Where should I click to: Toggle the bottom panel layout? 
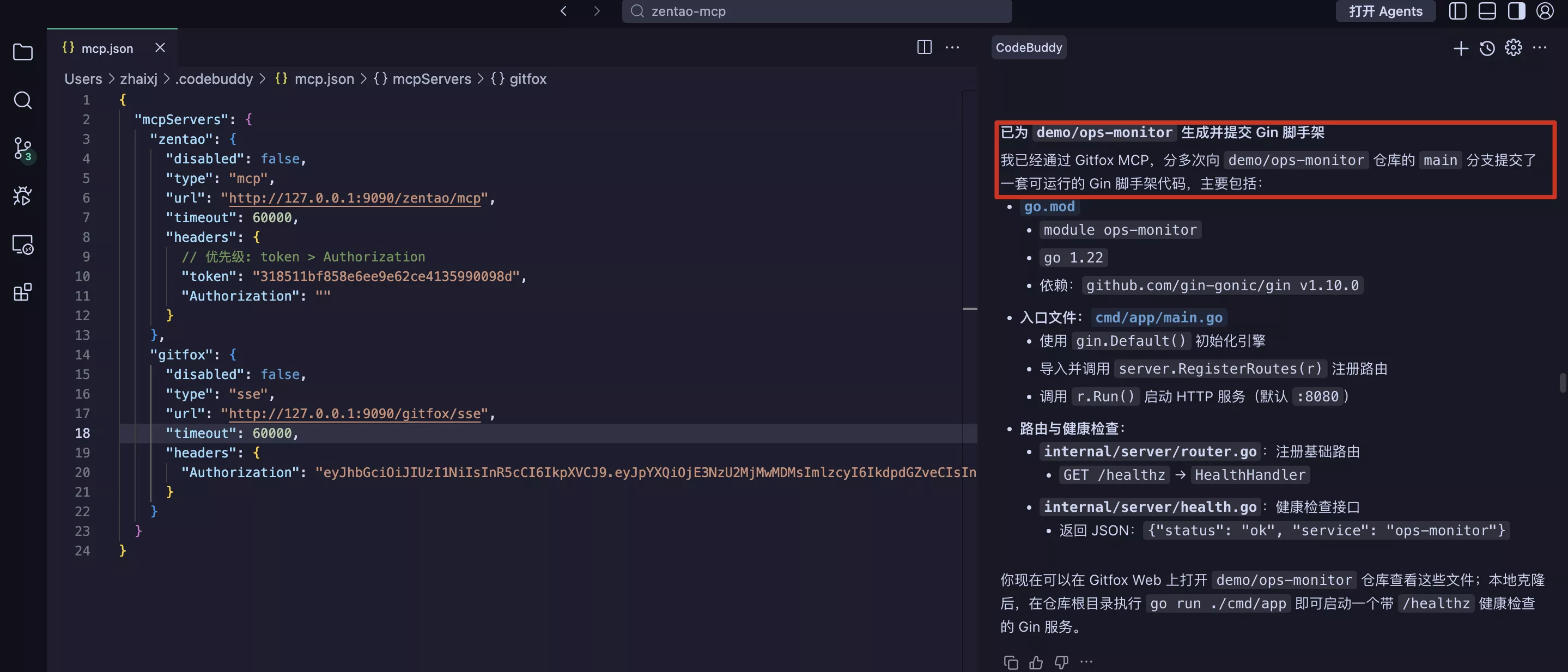pyautogui.click(x=1487, y=11)
